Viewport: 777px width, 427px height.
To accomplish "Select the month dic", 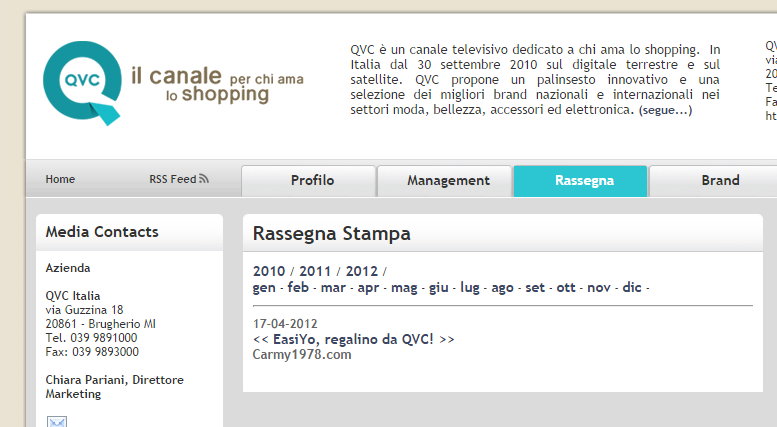I will [632, 287].
